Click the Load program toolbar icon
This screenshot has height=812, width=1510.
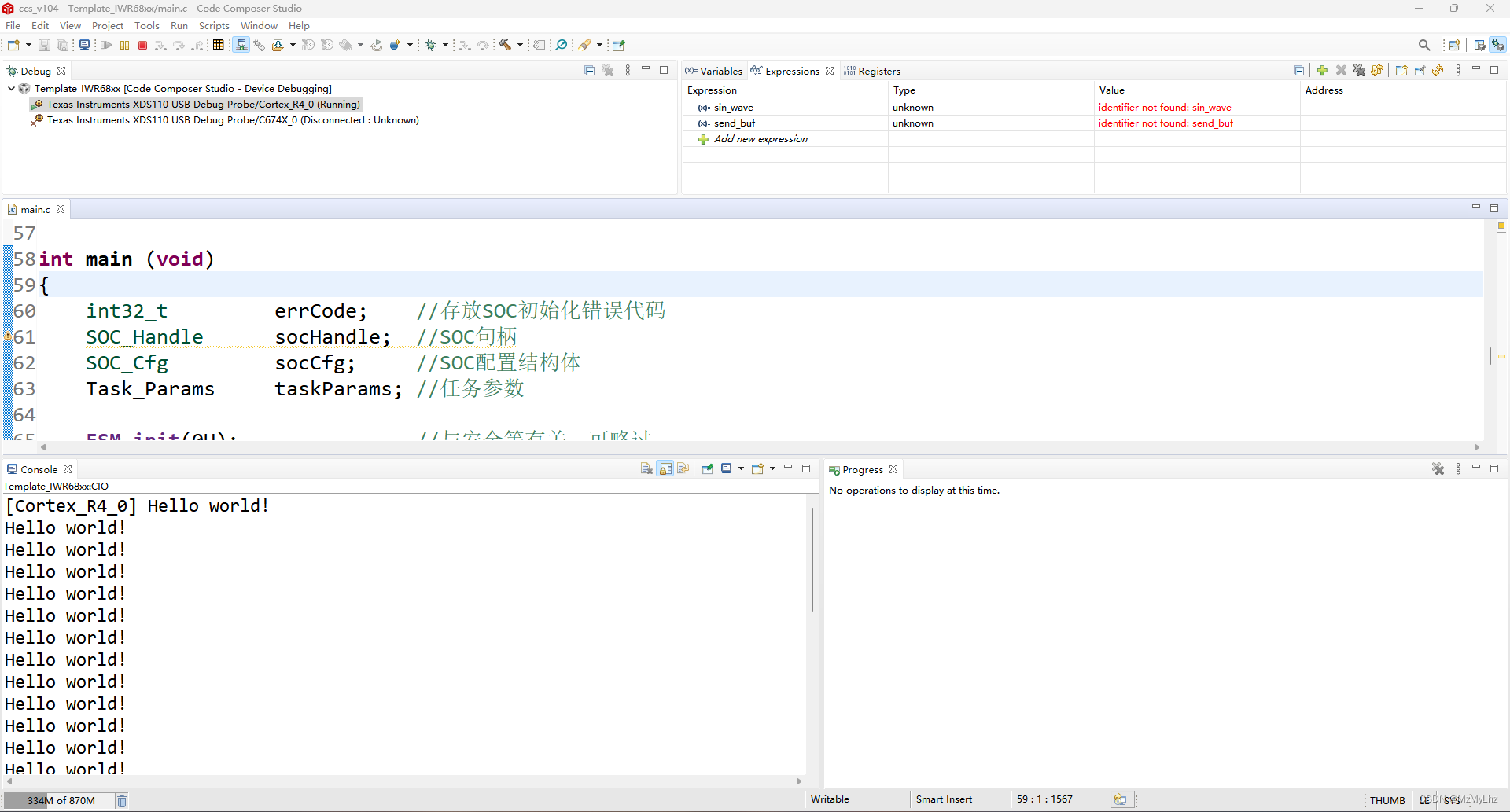pos(278,46)
